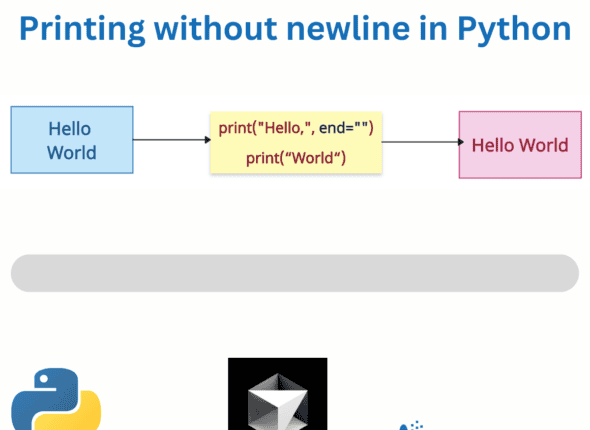Click the gray rounded bar
The image size is (590, 430).
295,273
